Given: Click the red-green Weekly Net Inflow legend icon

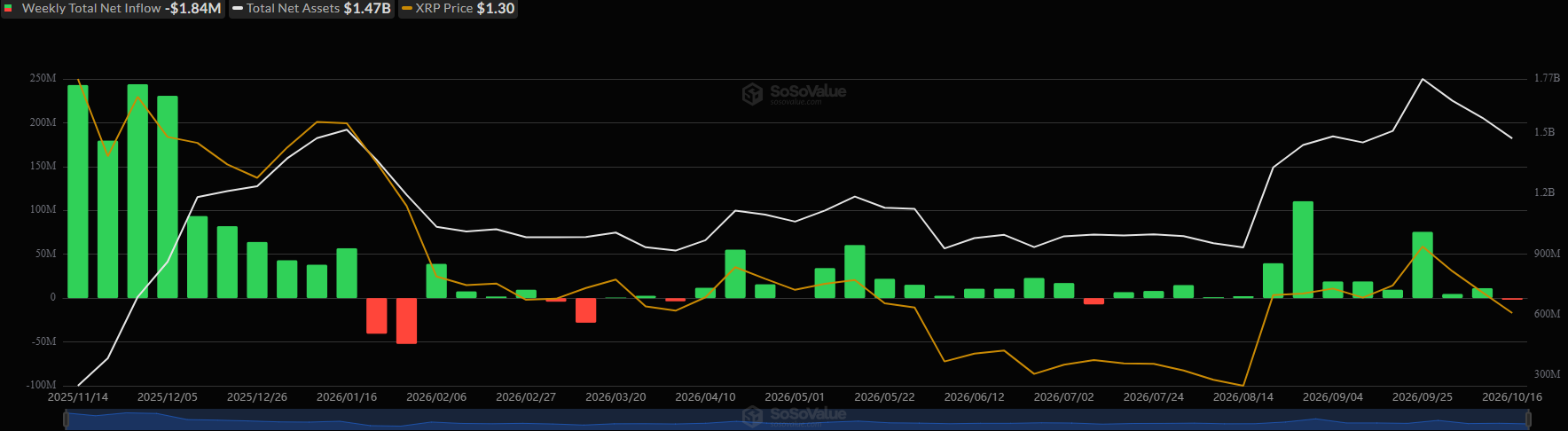Looking at the screenshot, I should [9, 8].
